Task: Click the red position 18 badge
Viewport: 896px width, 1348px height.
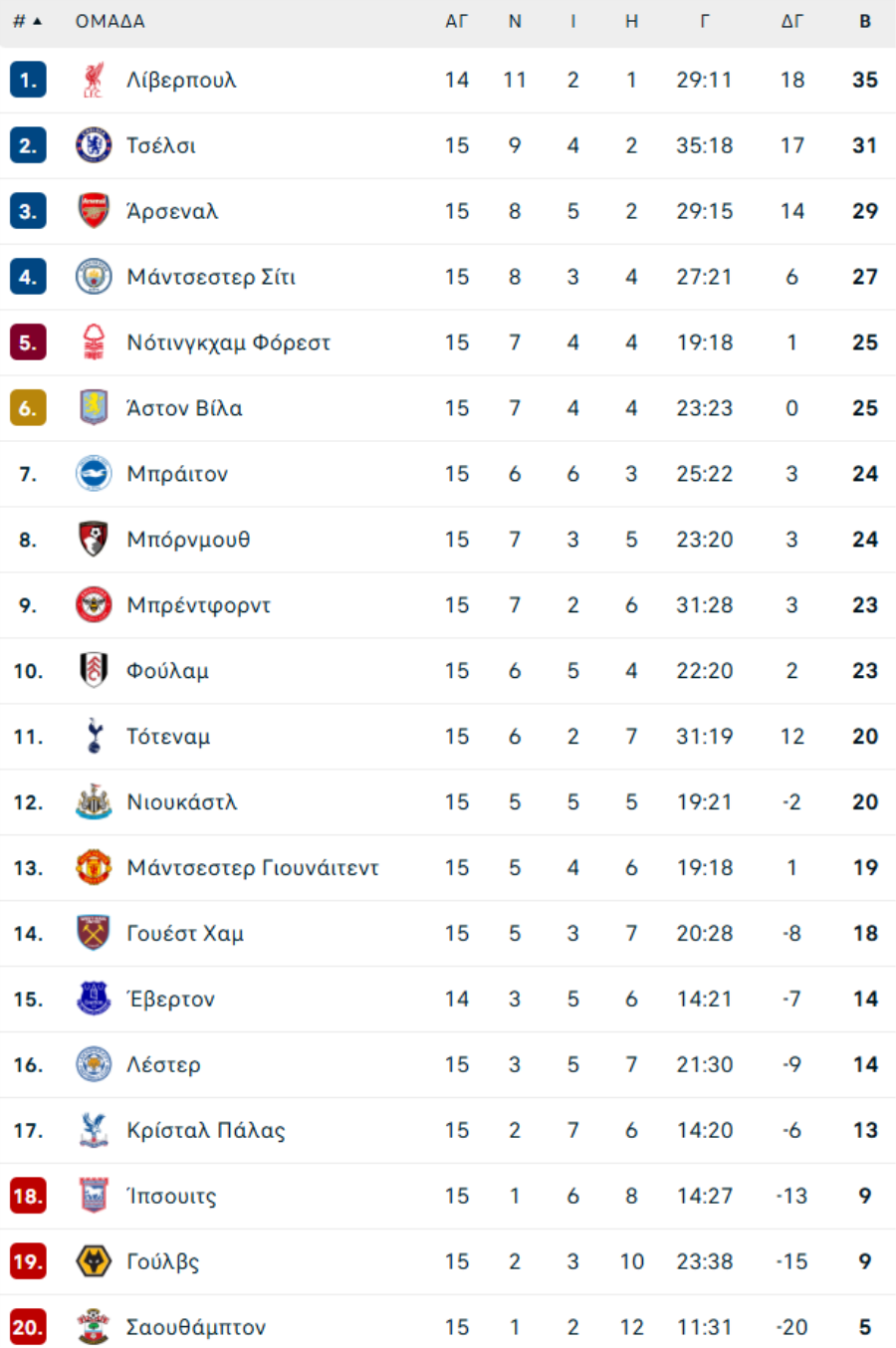Action: click(x=28, y=1197)
